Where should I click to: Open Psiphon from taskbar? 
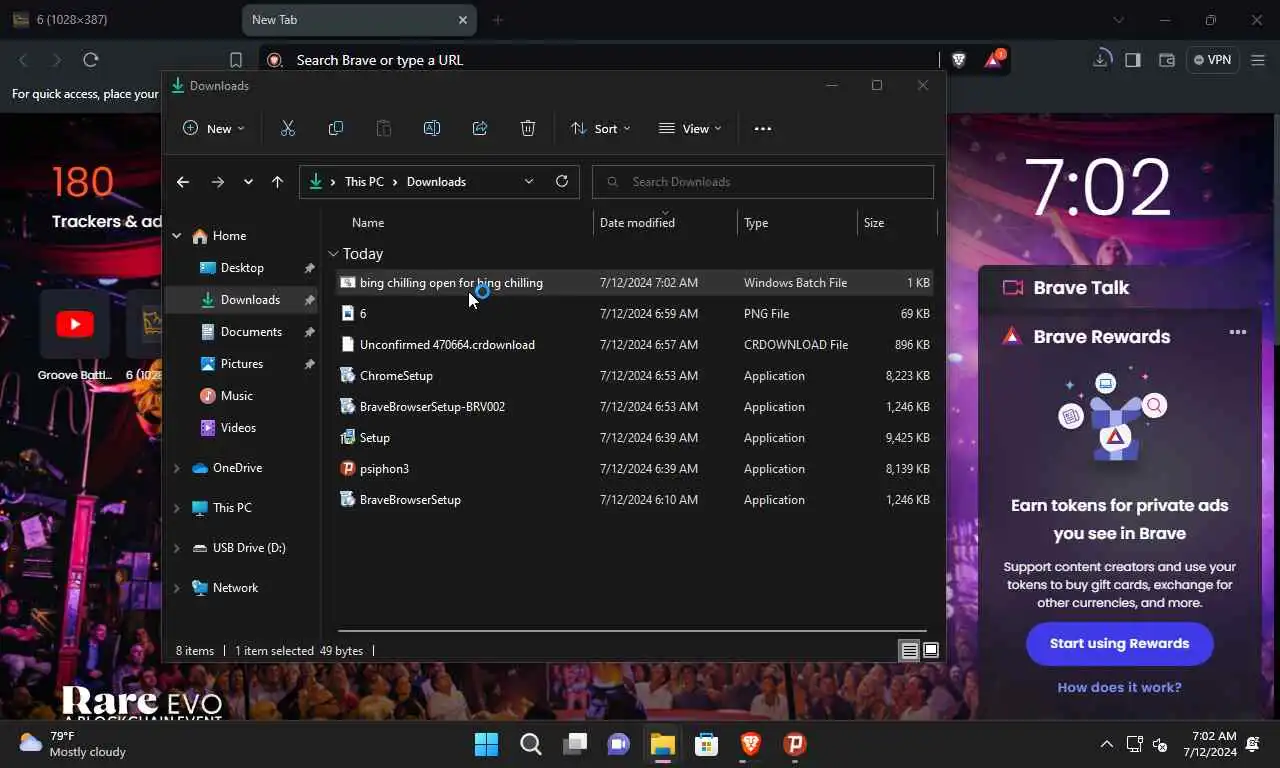tap(795, 744)
